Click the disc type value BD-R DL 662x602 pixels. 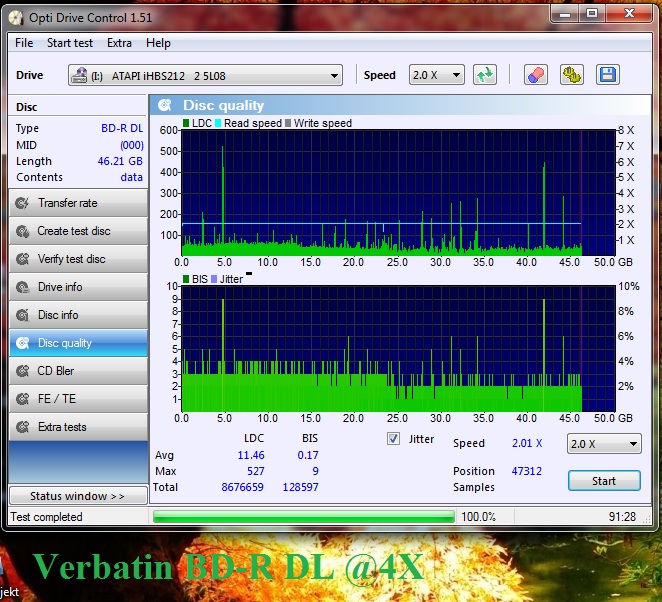point(122,128)
